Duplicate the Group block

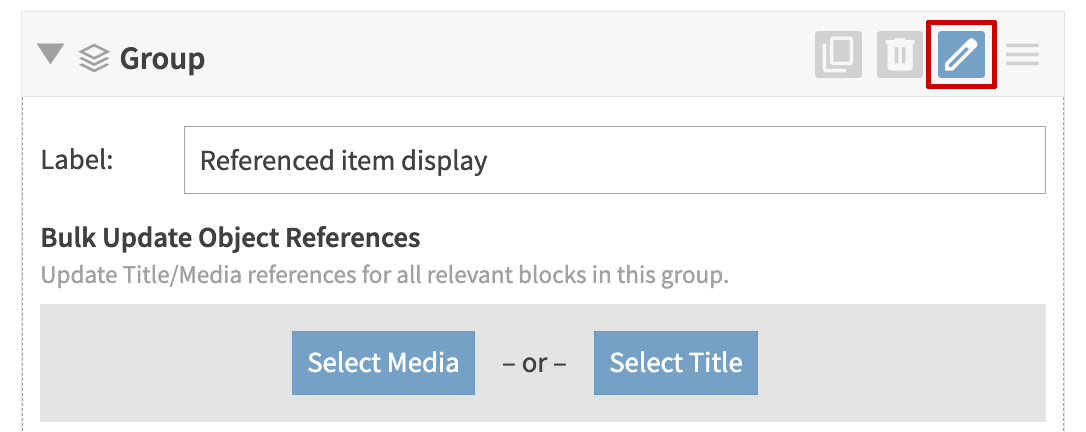838,55
